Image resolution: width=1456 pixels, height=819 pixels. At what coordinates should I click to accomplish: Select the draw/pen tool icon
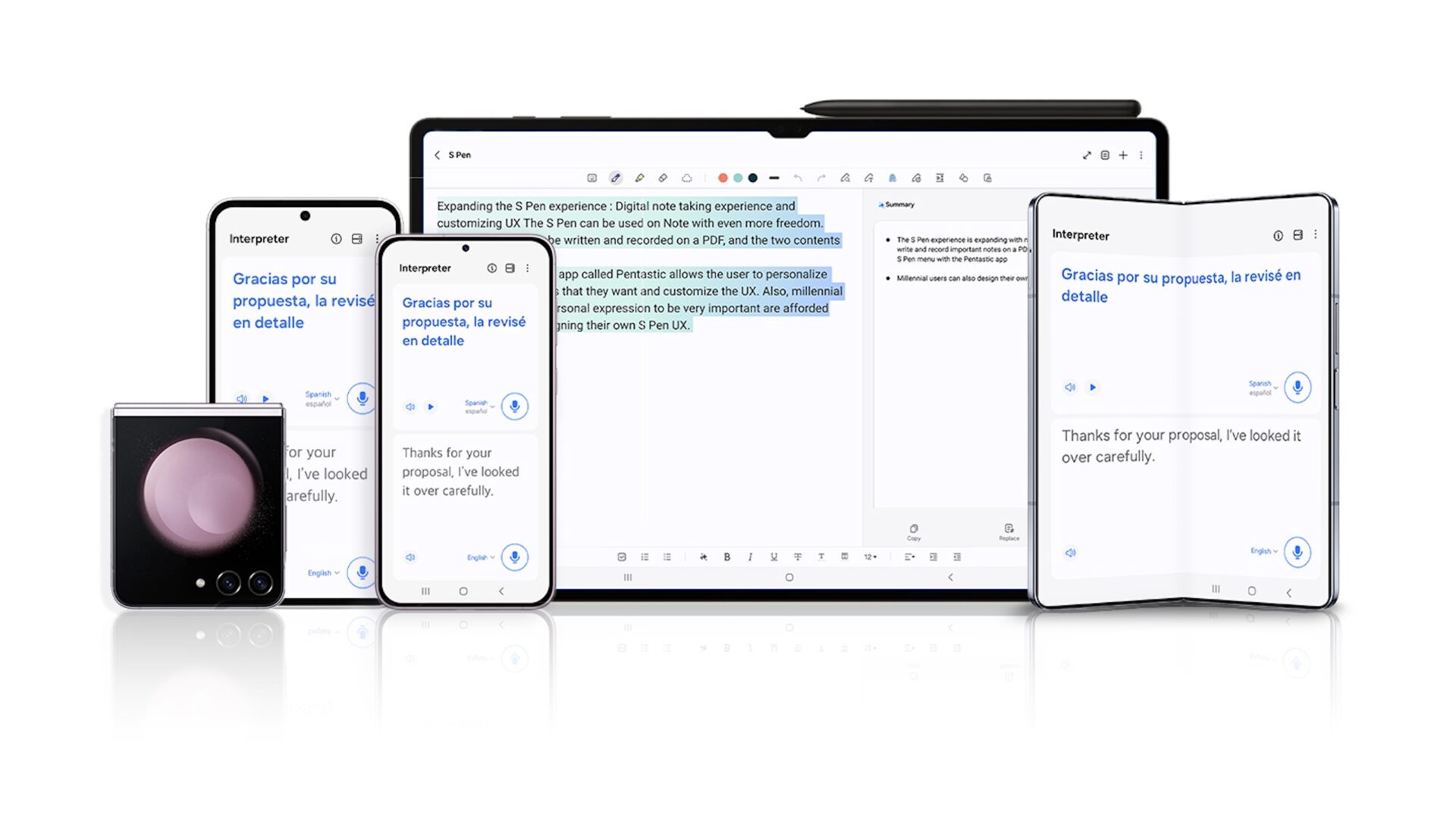(x=616, y=178)
